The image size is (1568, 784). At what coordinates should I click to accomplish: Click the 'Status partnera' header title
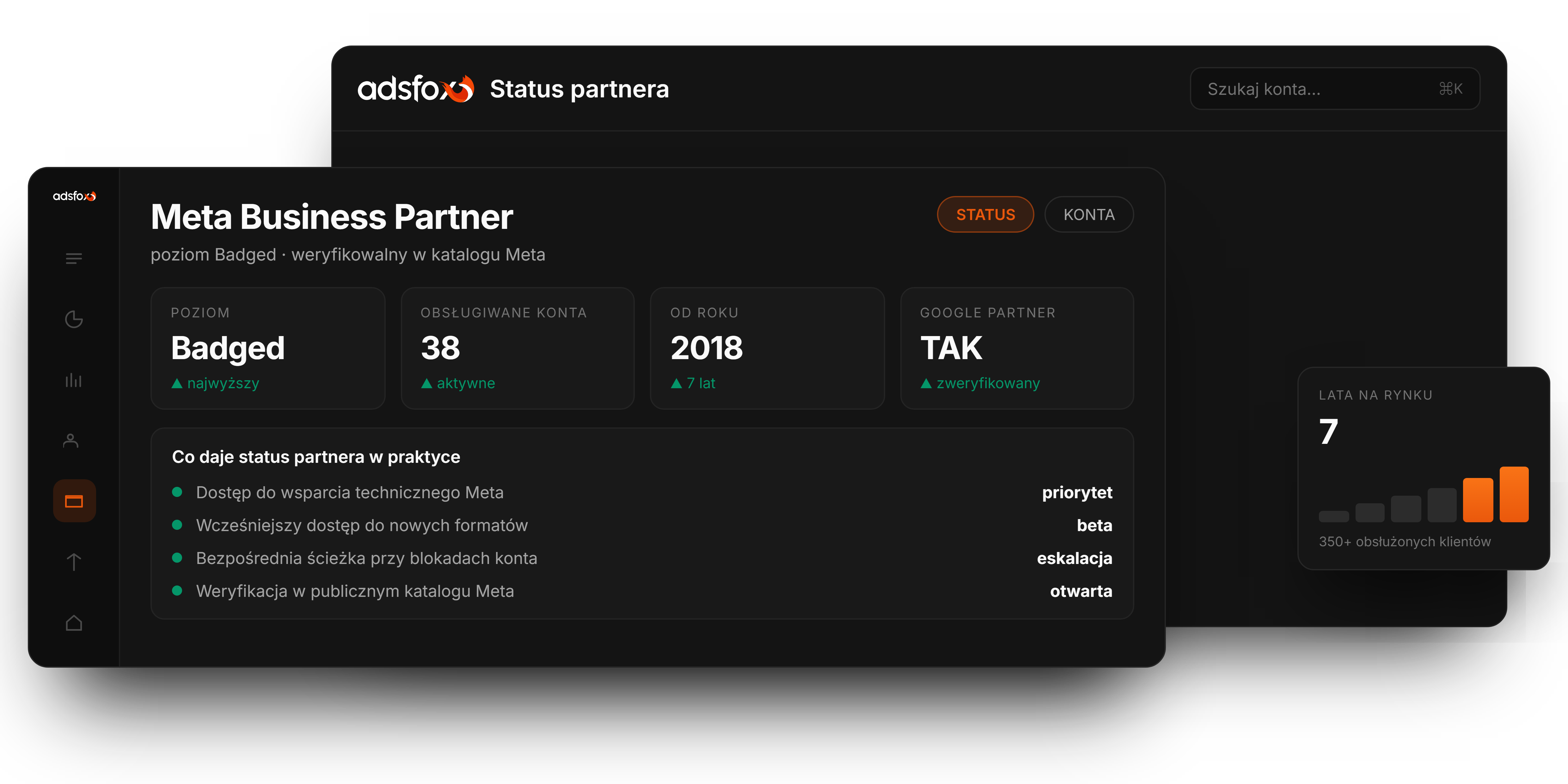[x=579, y=89]
